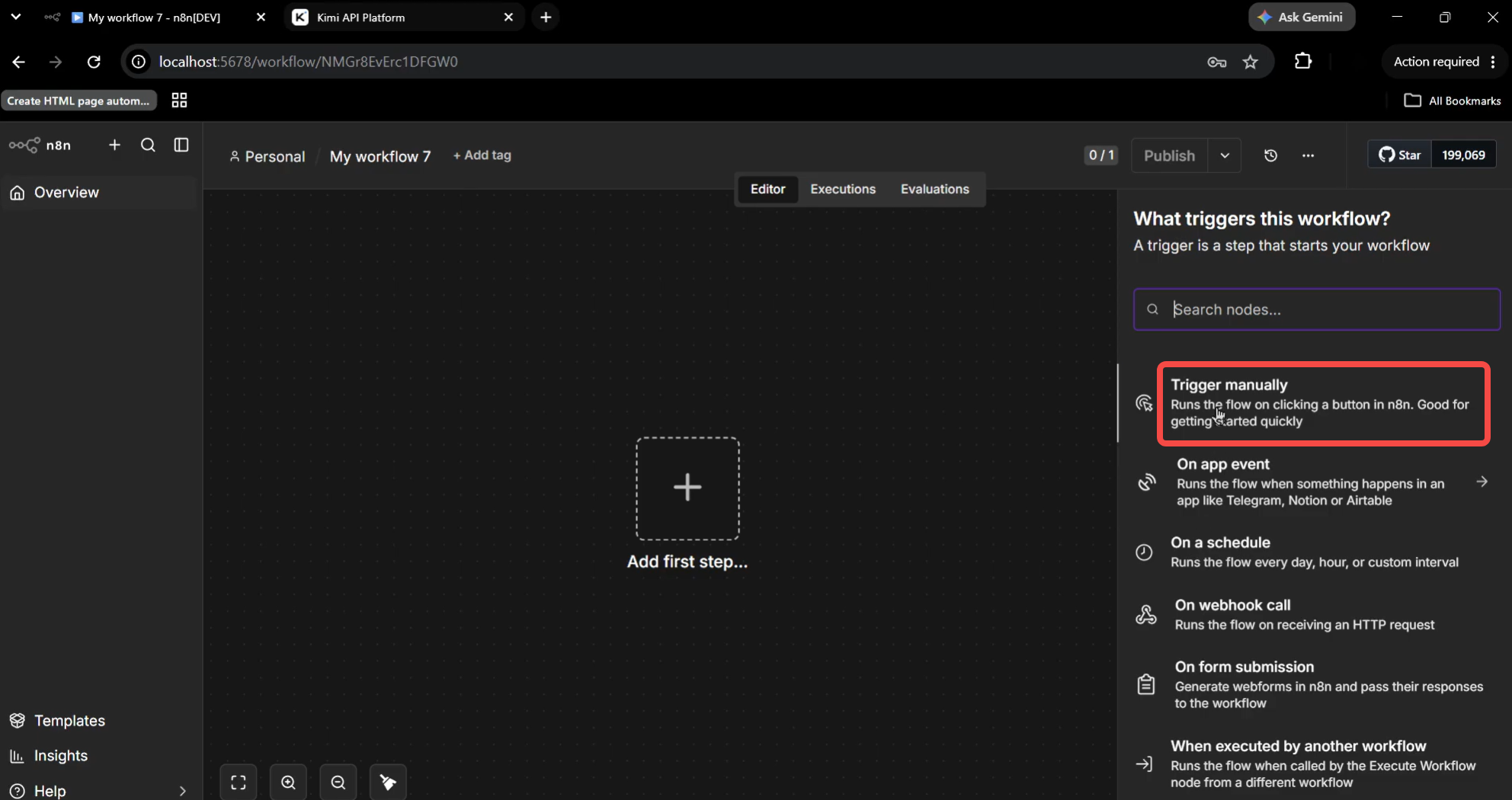Open workflow version history icon
Screen dimensions: 1512x800
point(1270,155)
